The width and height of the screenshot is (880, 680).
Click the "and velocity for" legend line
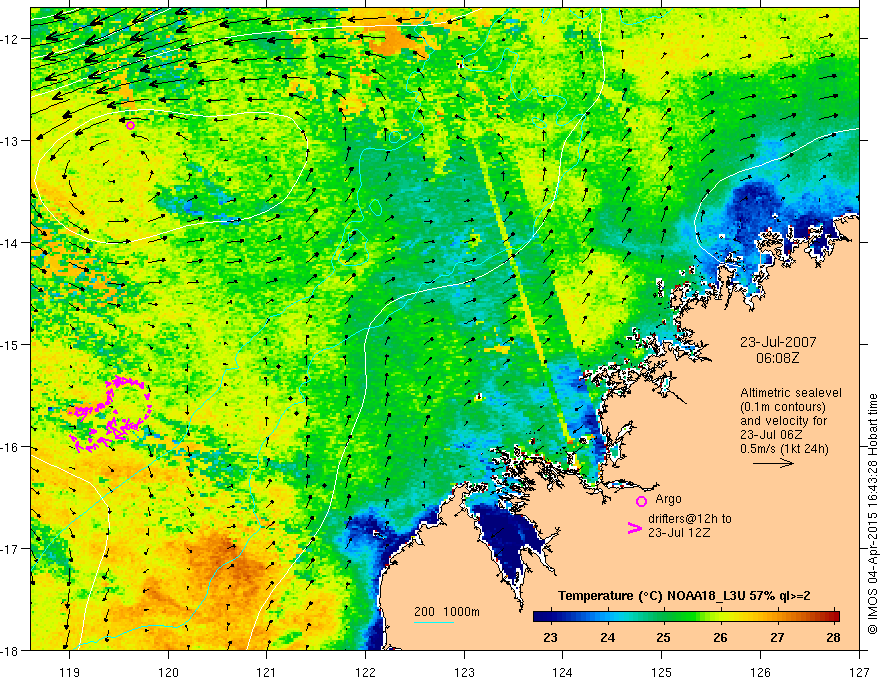tap(783, 421)
